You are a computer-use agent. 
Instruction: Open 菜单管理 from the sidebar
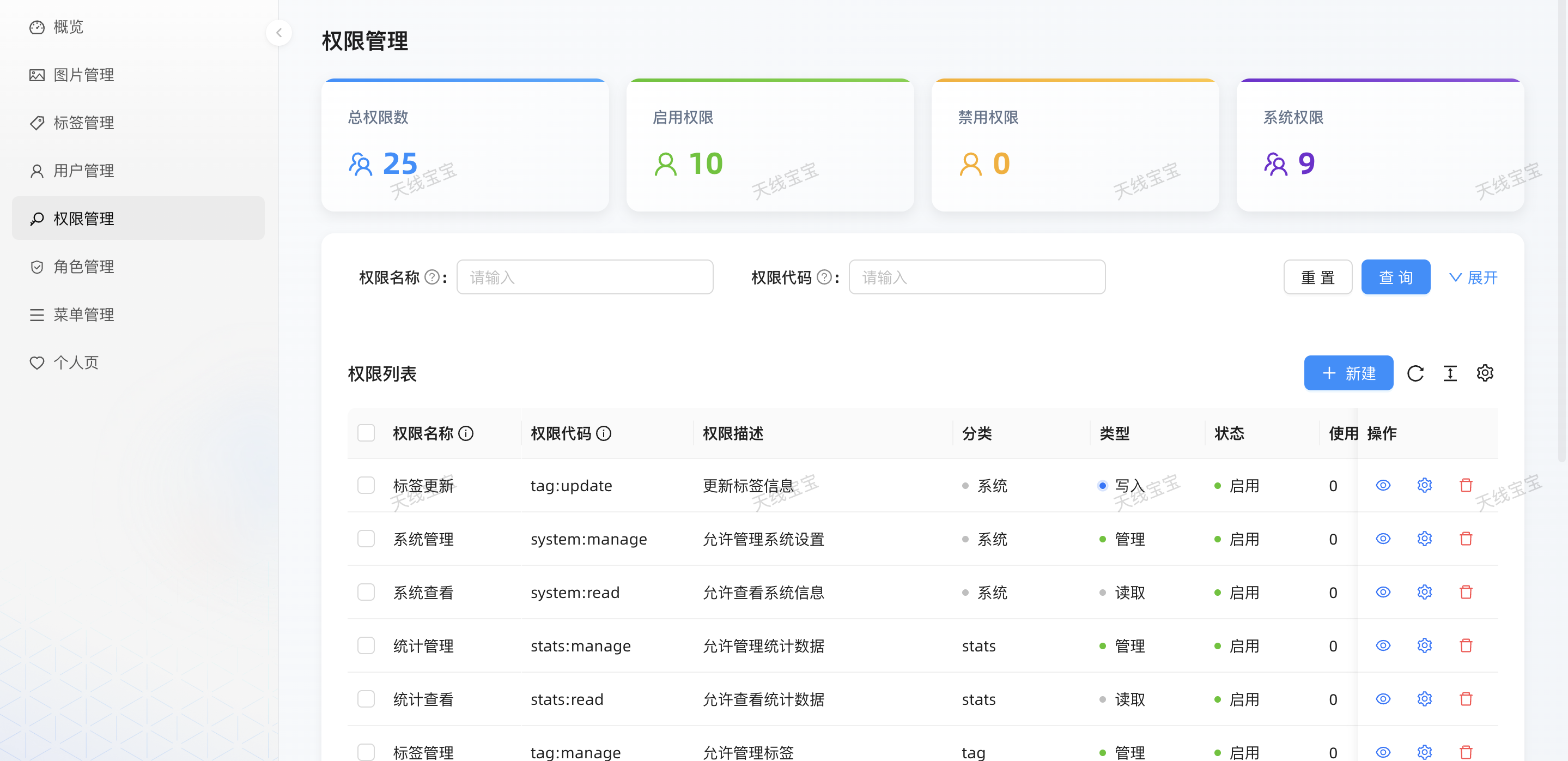tap(83, 315)
